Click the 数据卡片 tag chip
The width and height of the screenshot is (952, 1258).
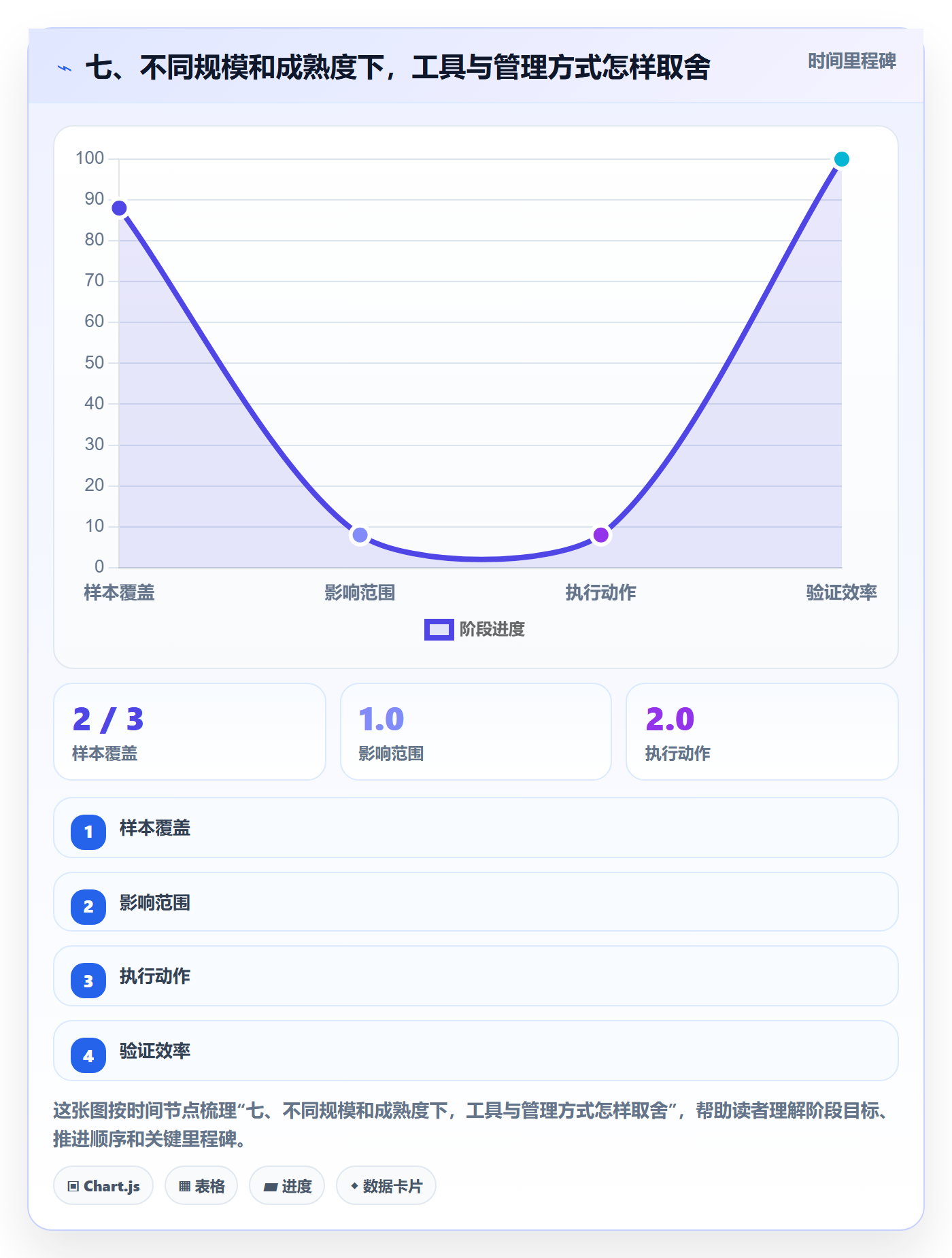point(386,1186)
